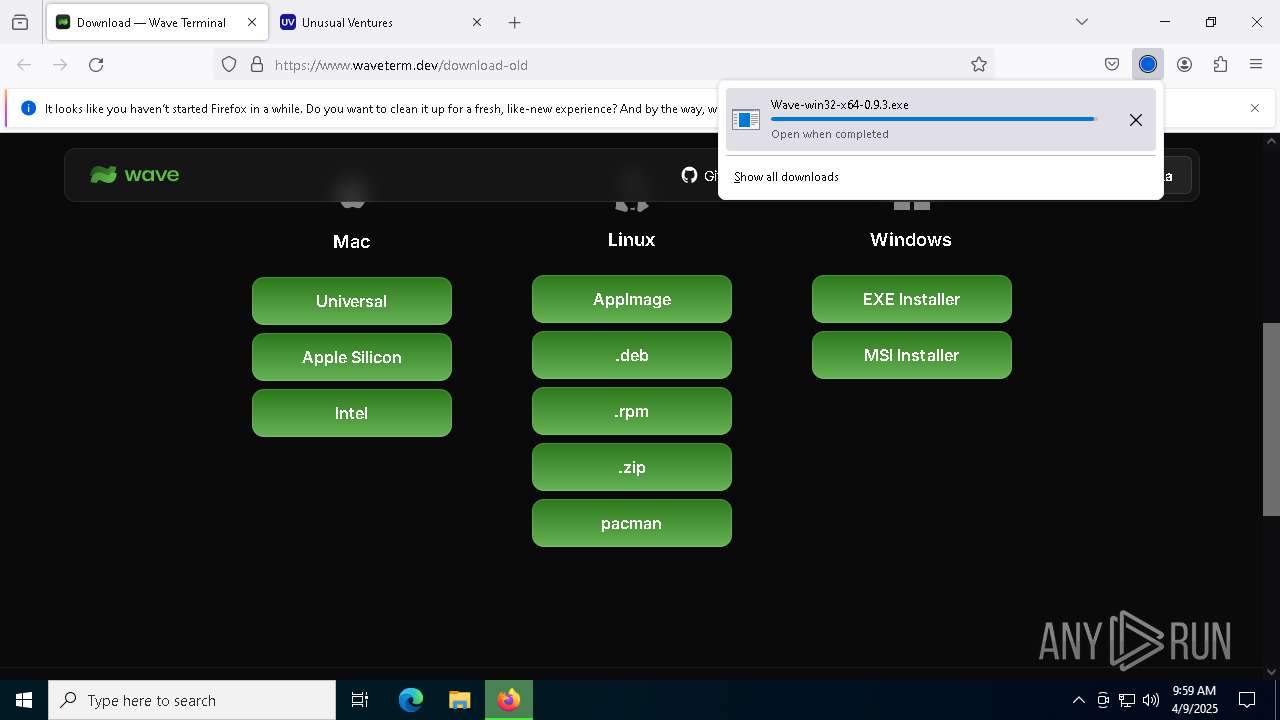The image size is (1280, 720).
Task: Reload the current page
Action: click(96, 65)
